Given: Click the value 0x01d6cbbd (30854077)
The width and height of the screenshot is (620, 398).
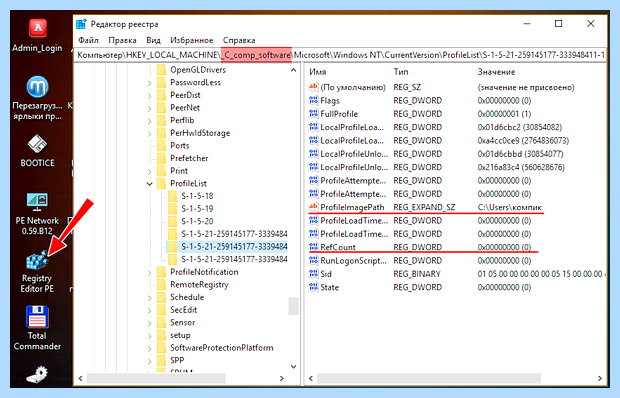Looking at the screenshot, I should (x=520, y=154).
